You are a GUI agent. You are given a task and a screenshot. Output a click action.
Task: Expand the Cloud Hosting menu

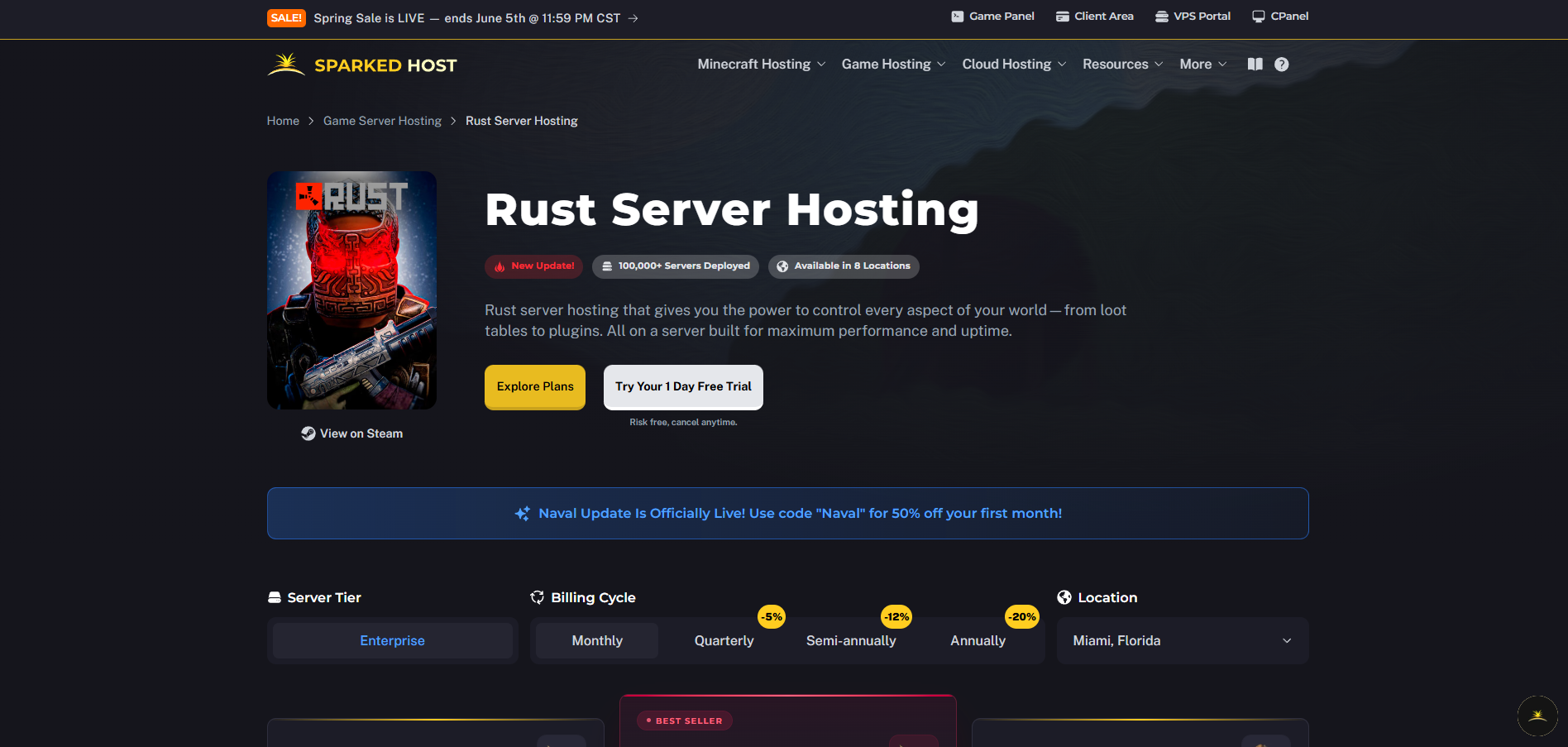[x=1015, y=65]
